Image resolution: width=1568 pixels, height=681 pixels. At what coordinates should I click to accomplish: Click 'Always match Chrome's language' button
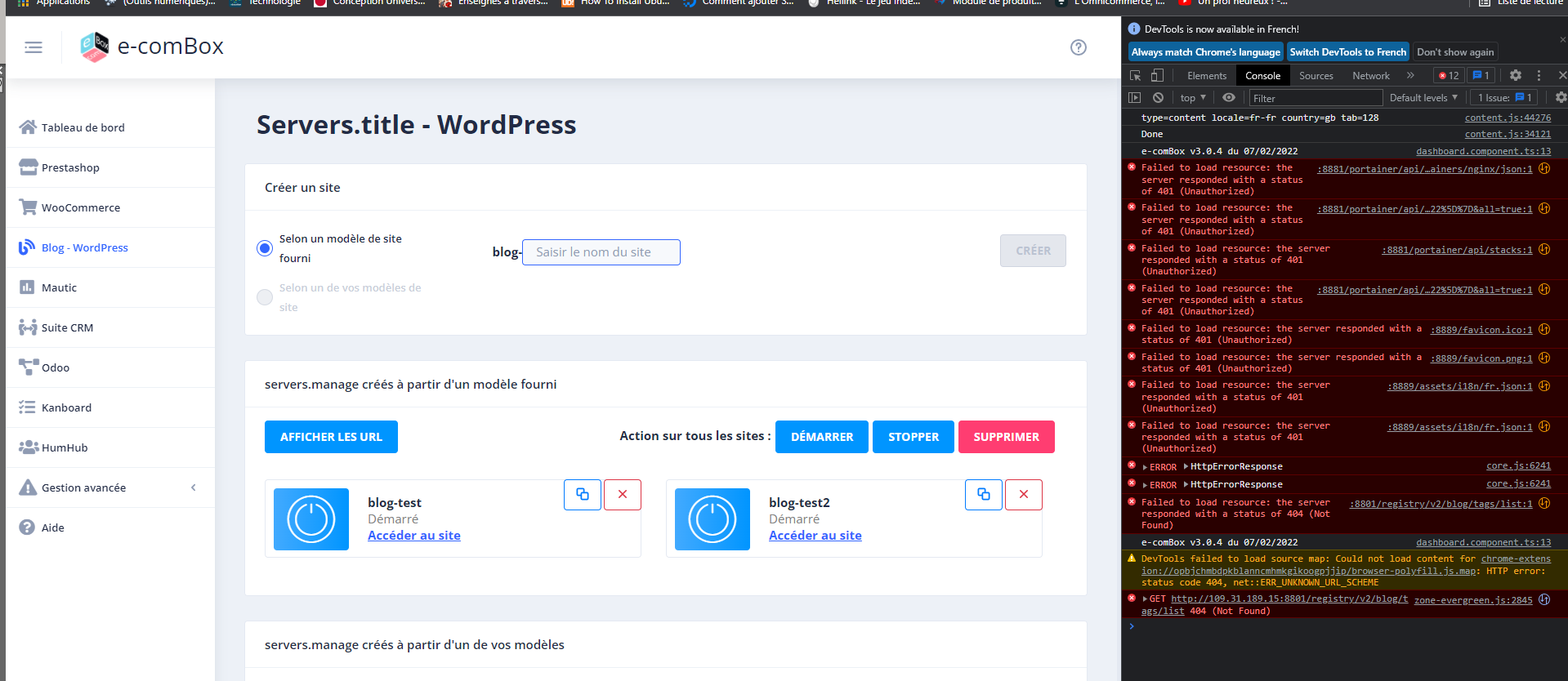[1205, 51]
